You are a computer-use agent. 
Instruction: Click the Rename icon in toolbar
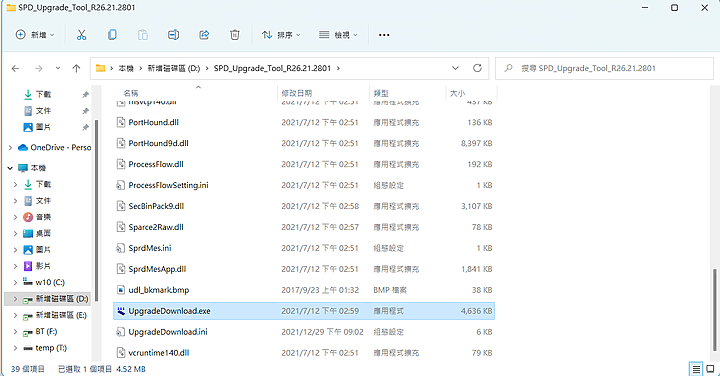coord(174,35)
